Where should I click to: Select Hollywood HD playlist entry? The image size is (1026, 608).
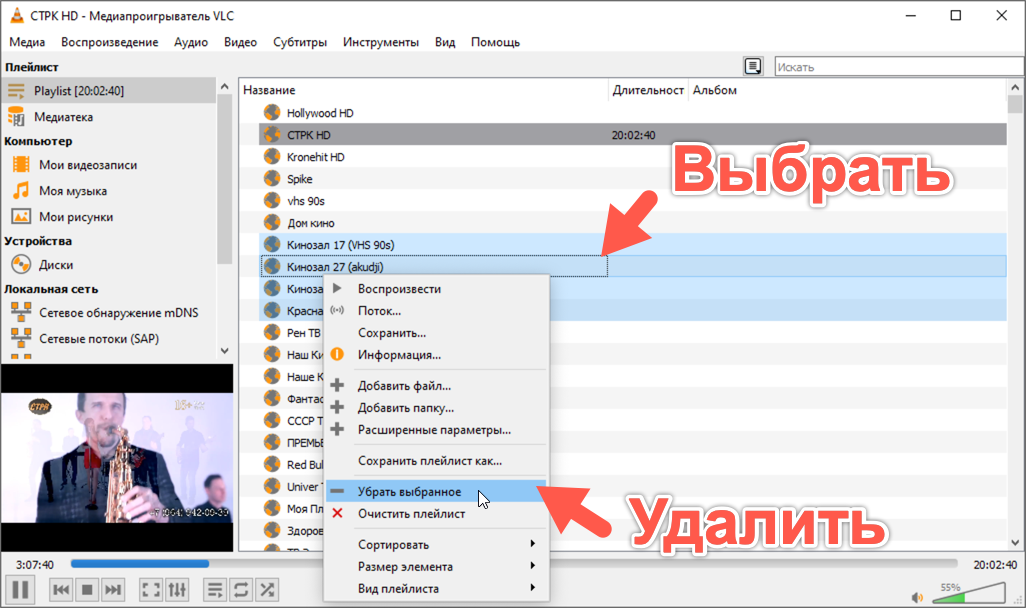(320, 113)
